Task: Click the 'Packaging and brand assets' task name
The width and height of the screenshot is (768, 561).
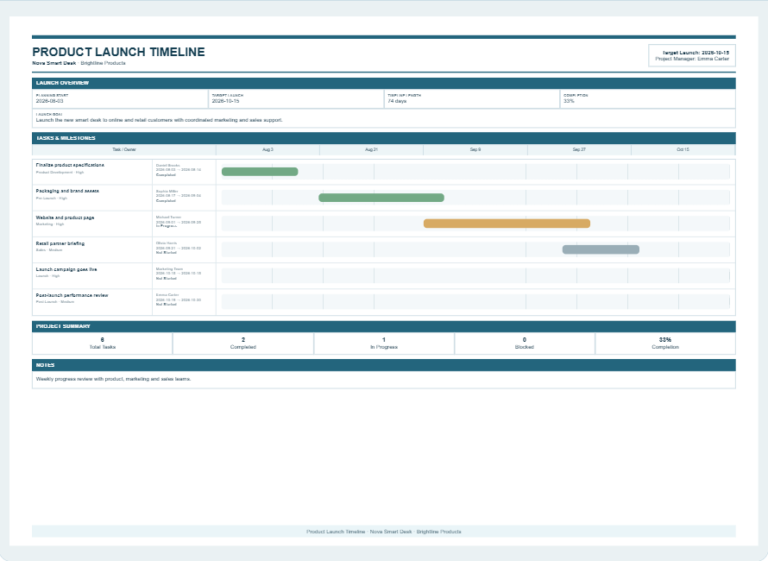Action: [67, 191]
